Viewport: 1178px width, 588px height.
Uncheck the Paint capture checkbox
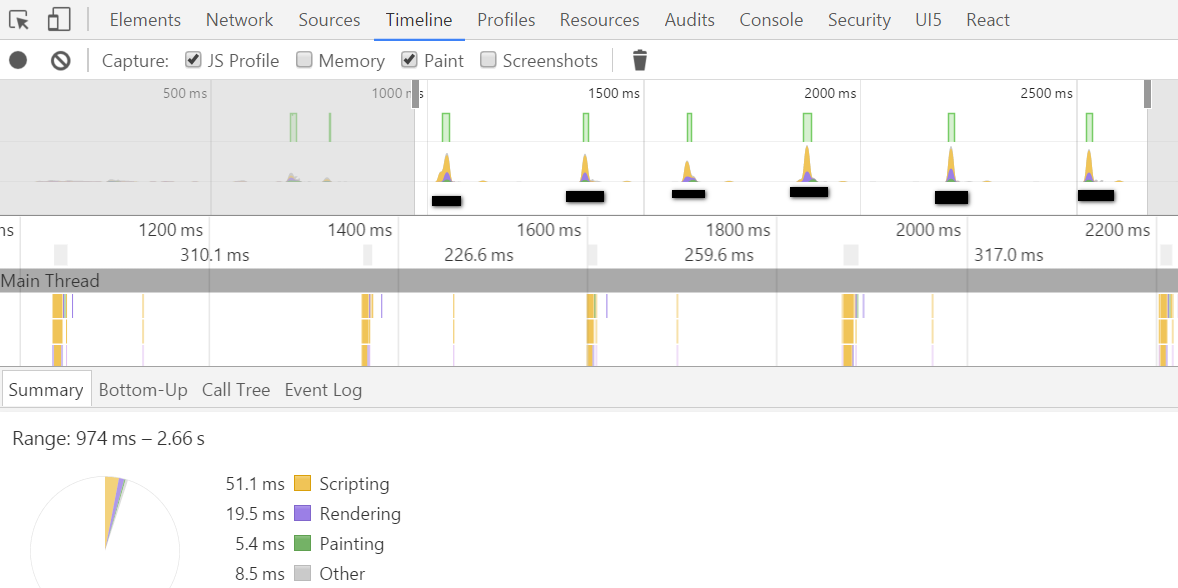409,59
